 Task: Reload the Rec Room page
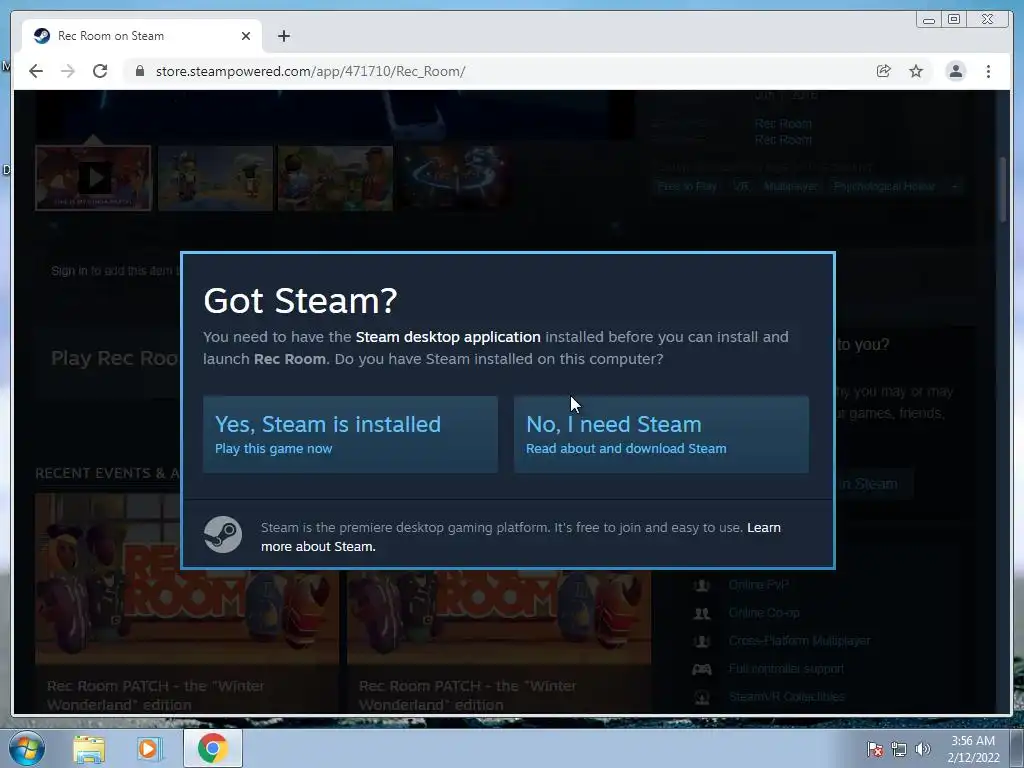tap(100, 71)
